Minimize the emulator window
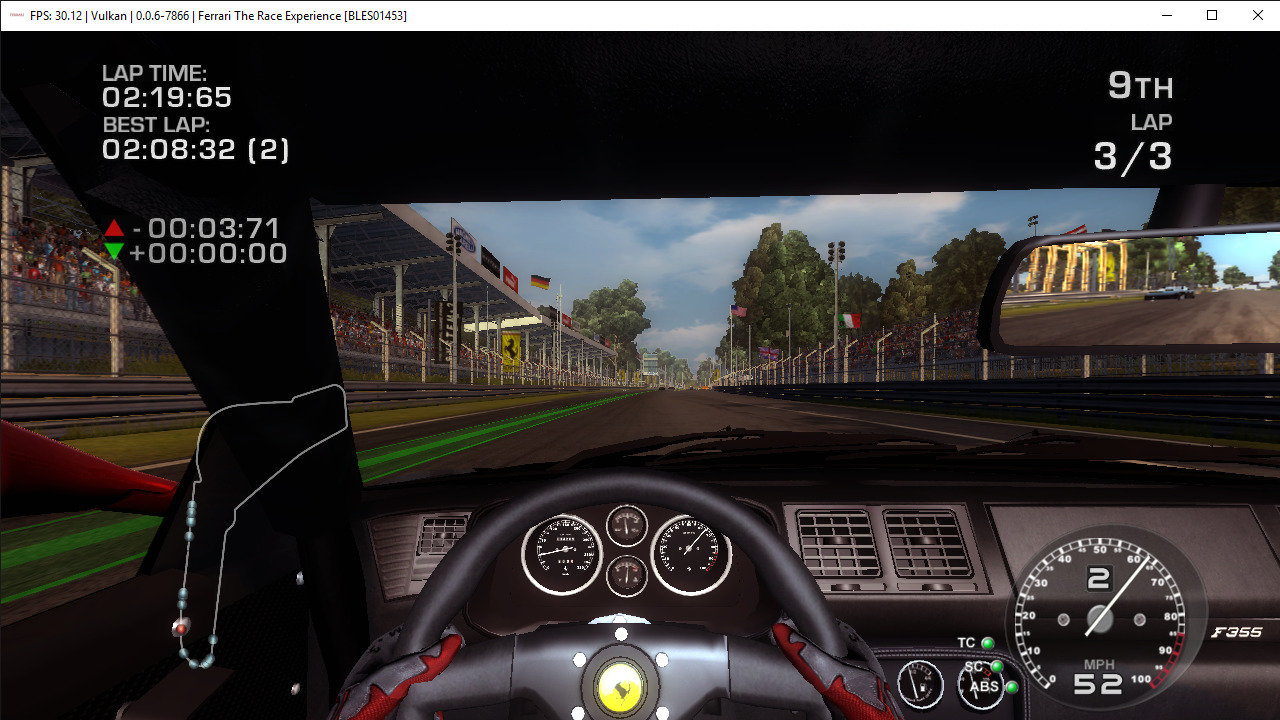 tap(1166, 15)
